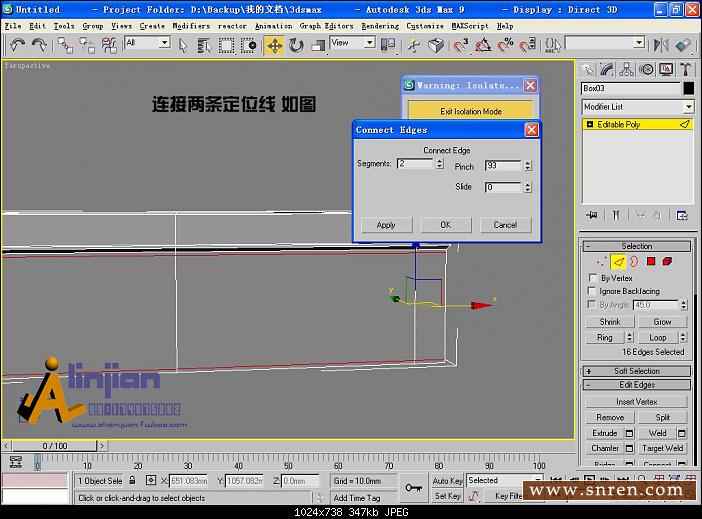Click the Mirror tool icon
Screen dimensions: 702x519
(x=661, y=45)
